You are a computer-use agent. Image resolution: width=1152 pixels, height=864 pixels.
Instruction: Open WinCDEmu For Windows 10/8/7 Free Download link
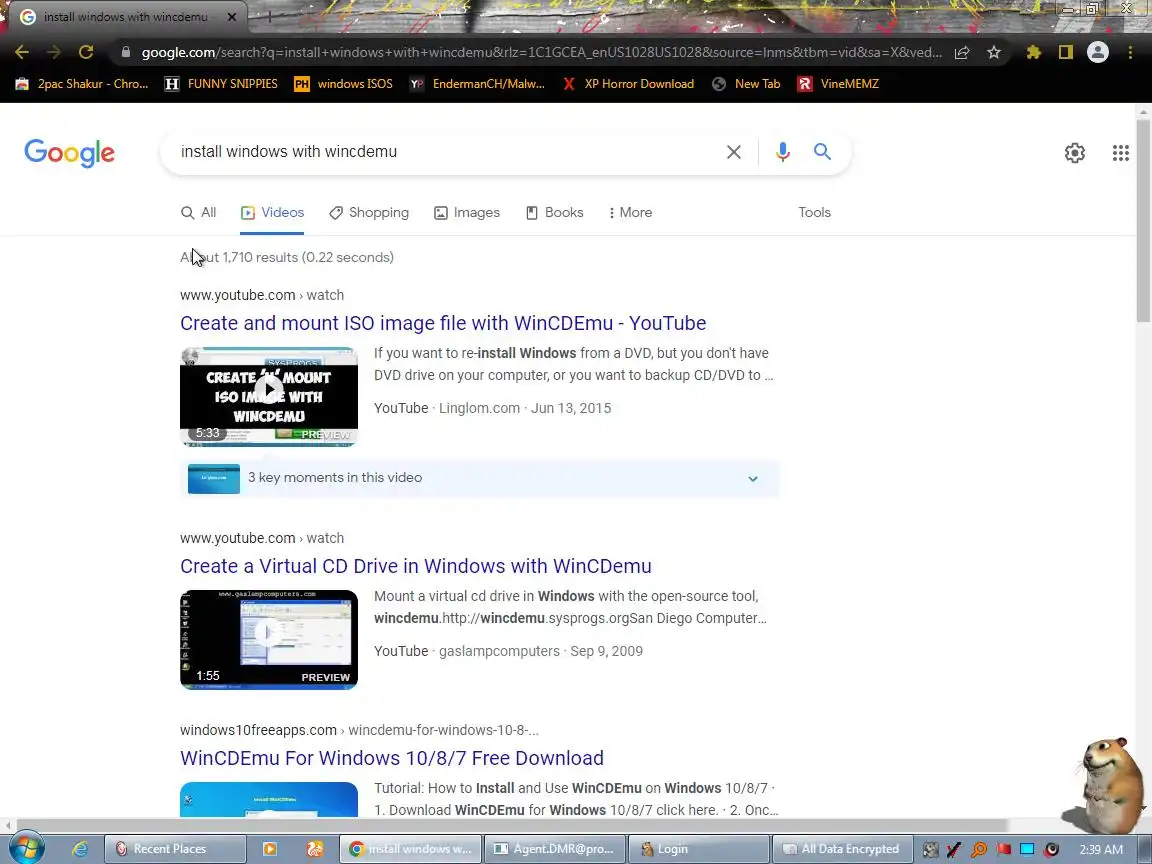coord(392,758)
